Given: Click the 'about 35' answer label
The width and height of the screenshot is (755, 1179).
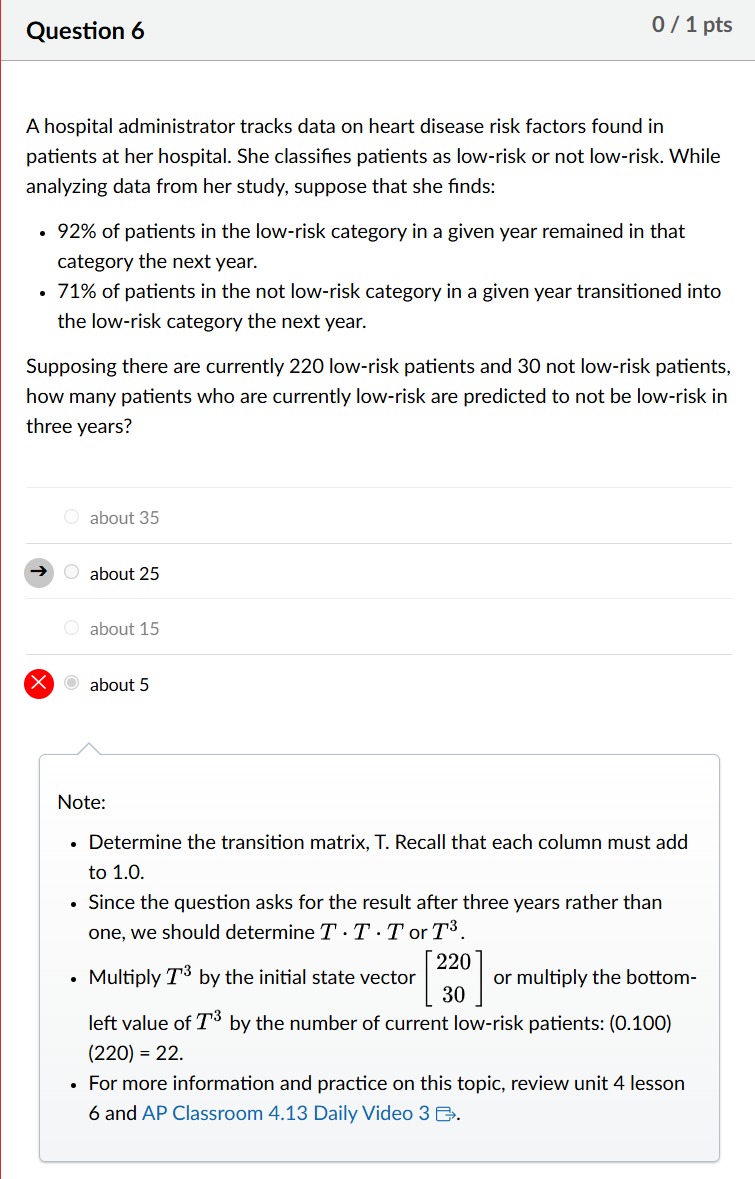Looking at the screenshot, I should pyautogui.click(x=122, y=517).
